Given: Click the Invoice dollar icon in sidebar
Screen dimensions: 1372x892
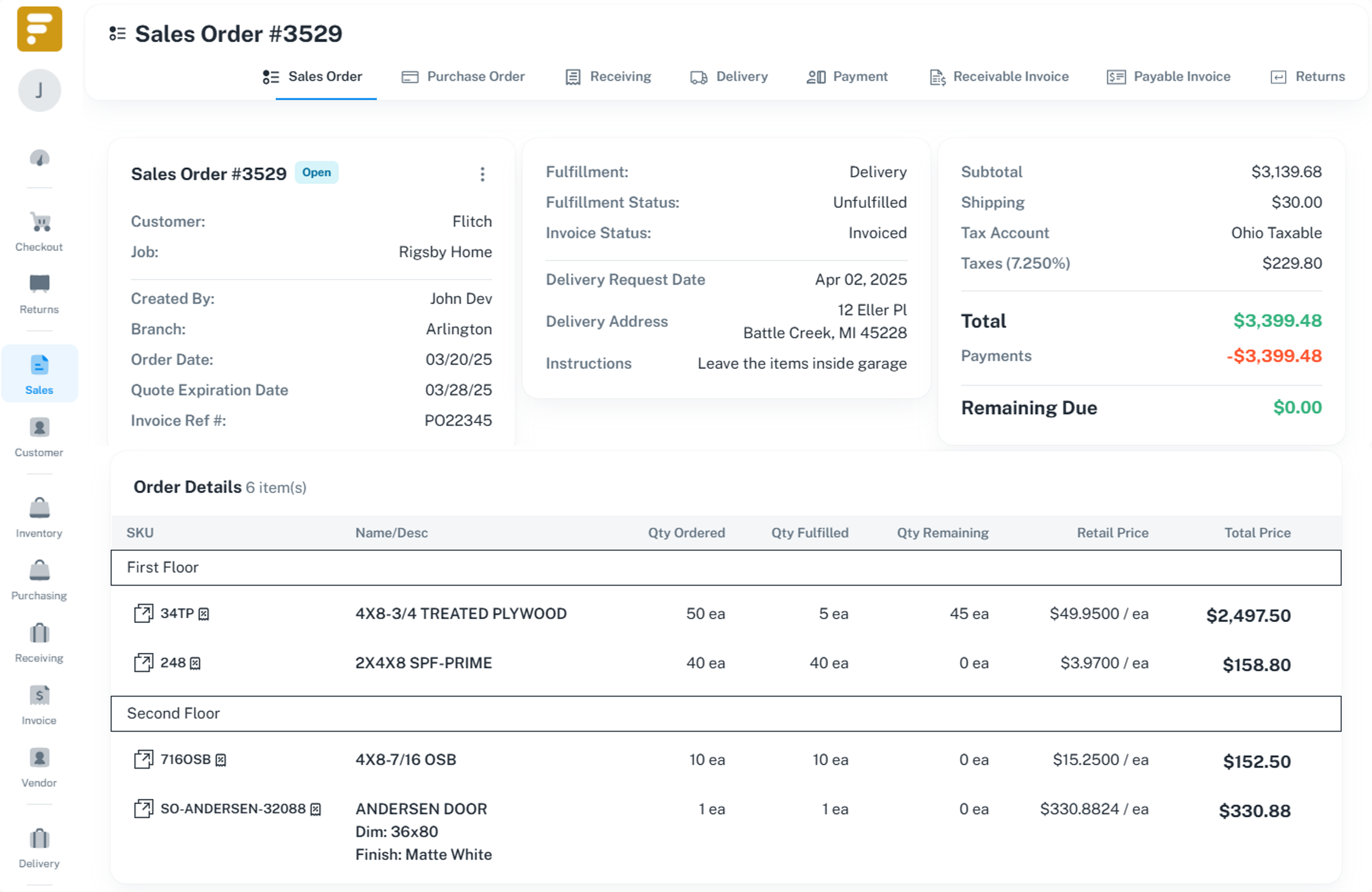Looking at the screenshot, I should click(39, 696).
